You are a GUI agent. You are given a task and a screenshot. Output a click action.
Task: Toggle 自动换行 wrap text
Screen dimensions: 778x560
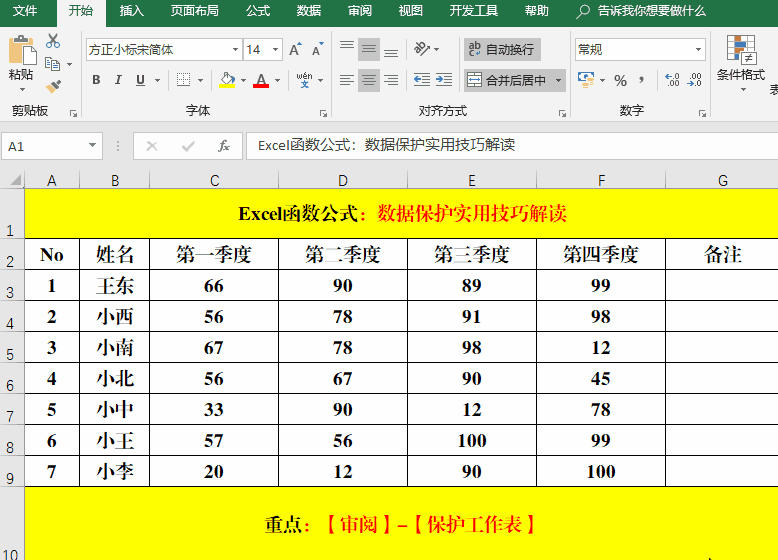[x=502, y=49]
